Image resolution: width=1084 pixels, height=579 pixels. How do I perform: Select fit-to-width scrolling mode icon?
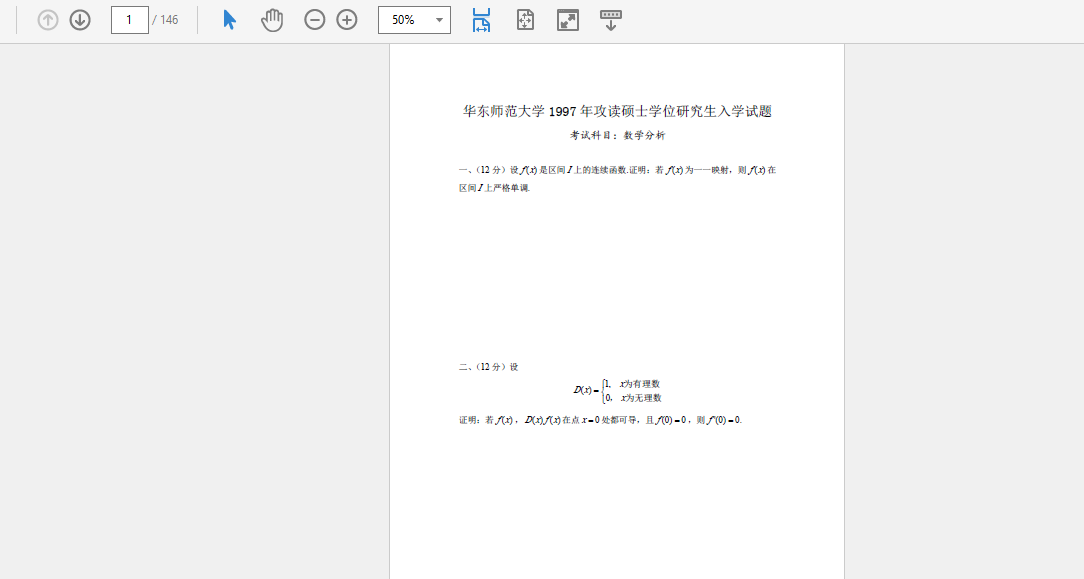click(481, 20)
